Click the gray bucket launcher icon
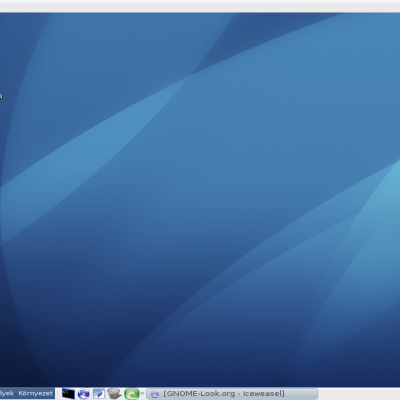Screen dimensions: 400x400 point(114,394)
